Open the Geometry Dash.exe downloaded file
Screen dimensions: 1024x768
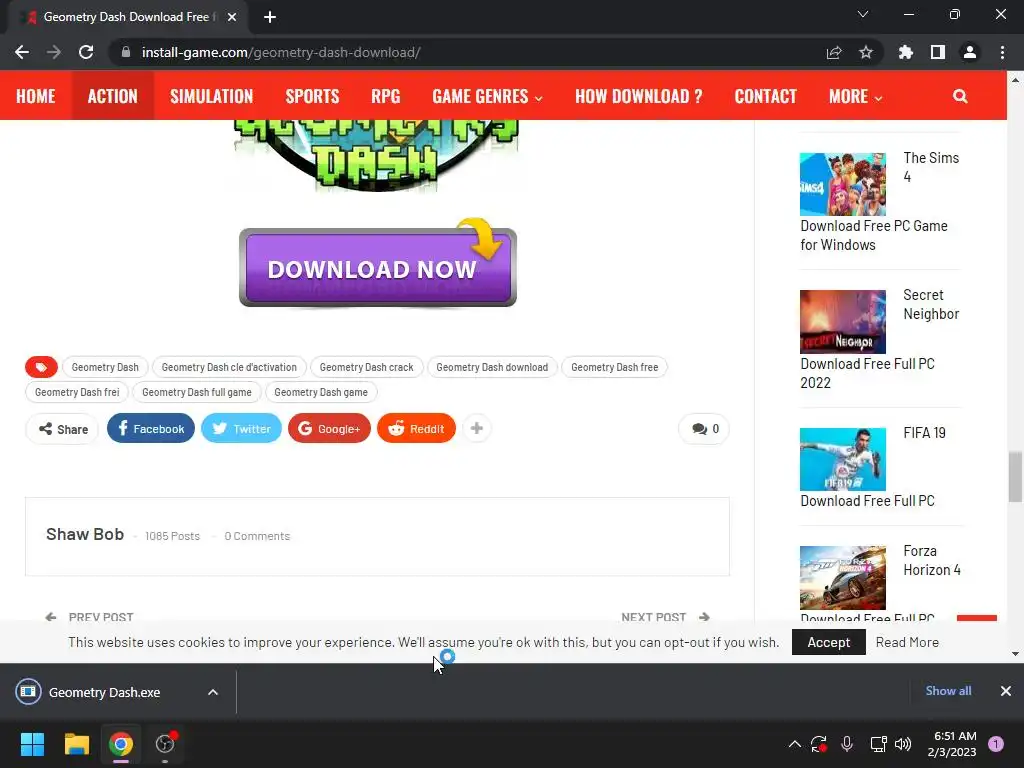(104, 692)
